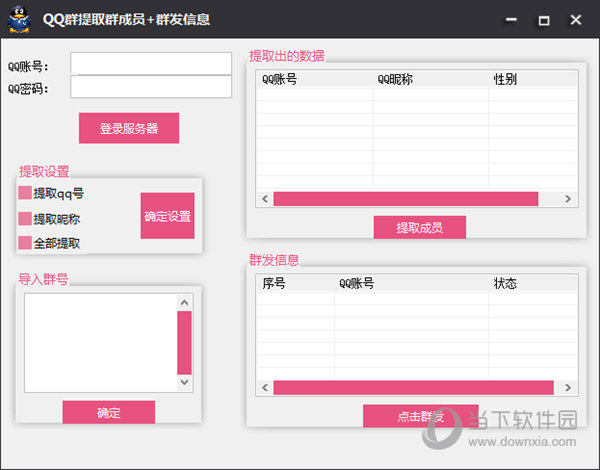The width and height of the screenshot is (600, 470).
Task: Click the QQ账号 column header in 提取出的数据
Action: pyautogui.click(x=315, y=80)
